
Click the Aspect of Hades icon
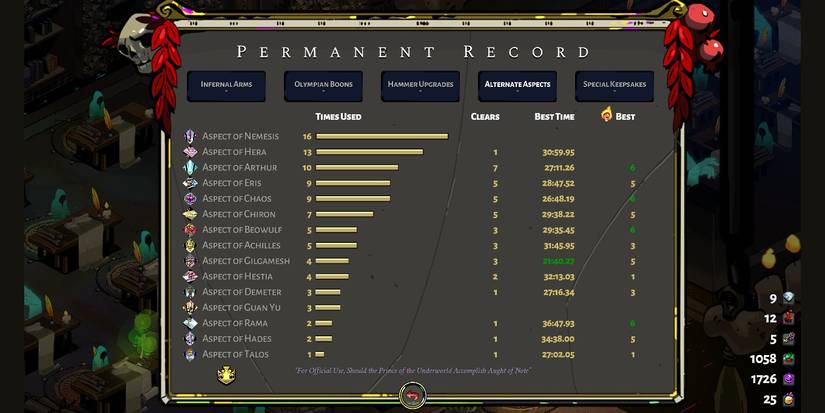[190, 339]
